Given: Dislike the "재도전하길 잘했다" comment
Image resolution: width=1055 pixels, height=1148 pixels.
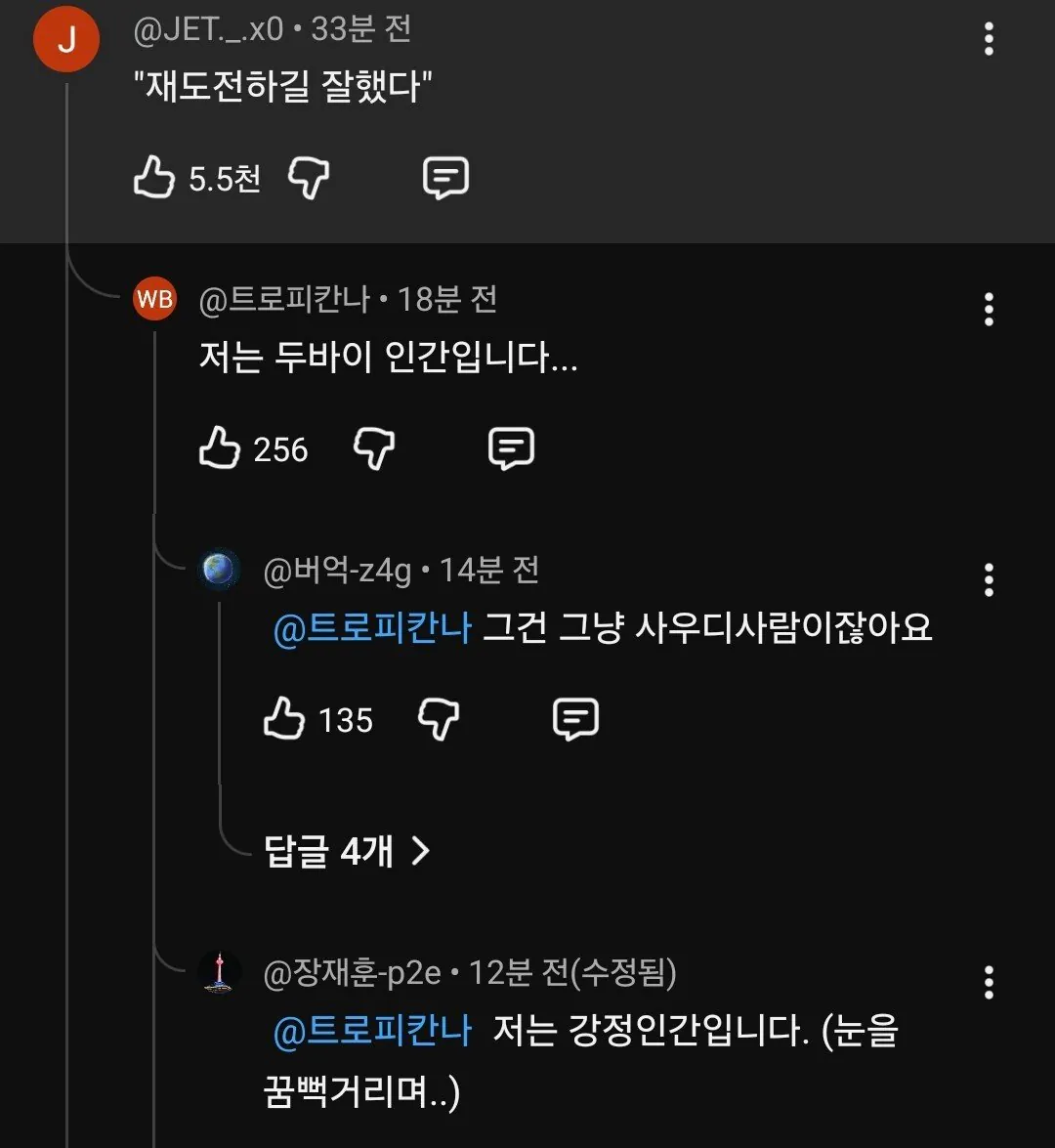Looking at the screenshot, I should tap(309, 179).
